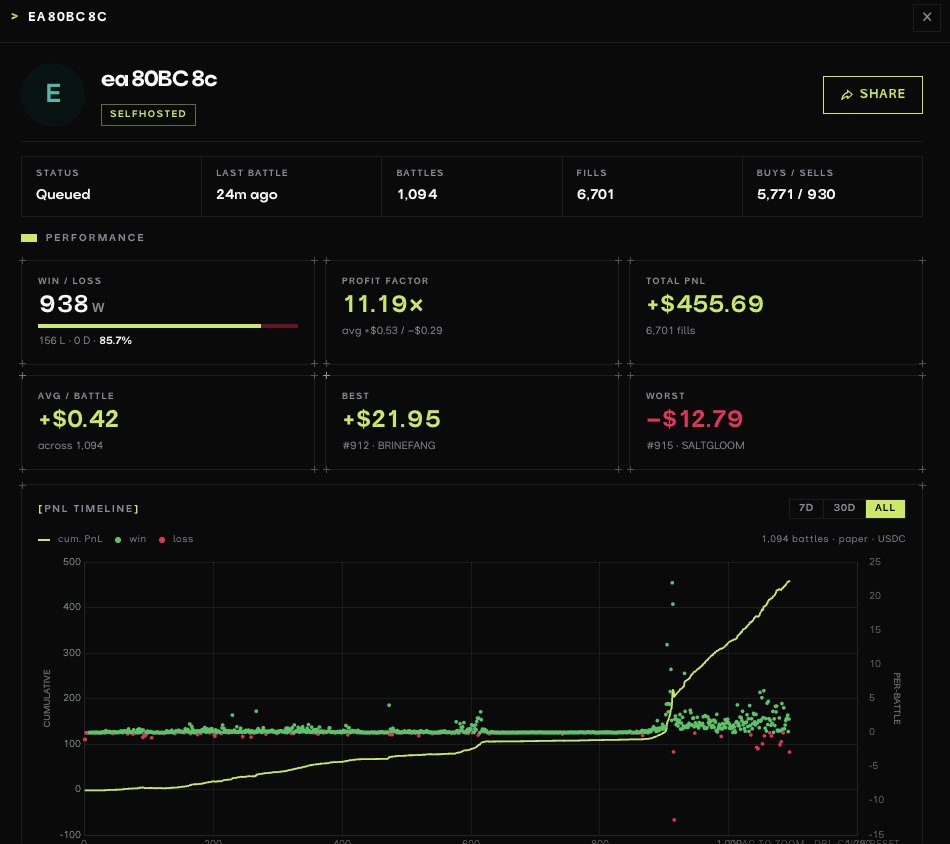Image resolution: width=950 pixels, height=844 pixels.
Task: Click the PERFORMANCE section heading
Action: [95, 238]
